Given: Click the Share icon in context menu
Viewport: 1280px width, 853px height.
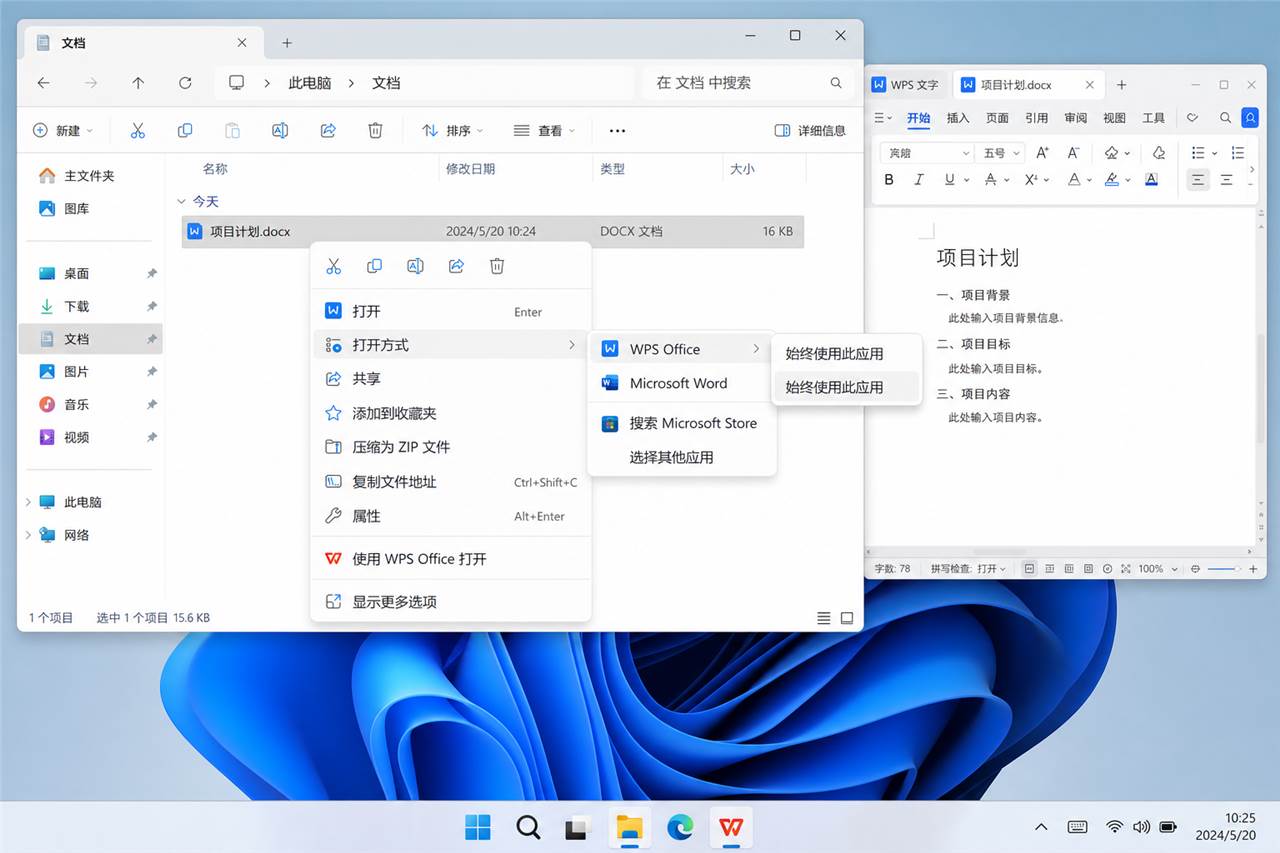Looking at the screenshot, I should [456, 266].
